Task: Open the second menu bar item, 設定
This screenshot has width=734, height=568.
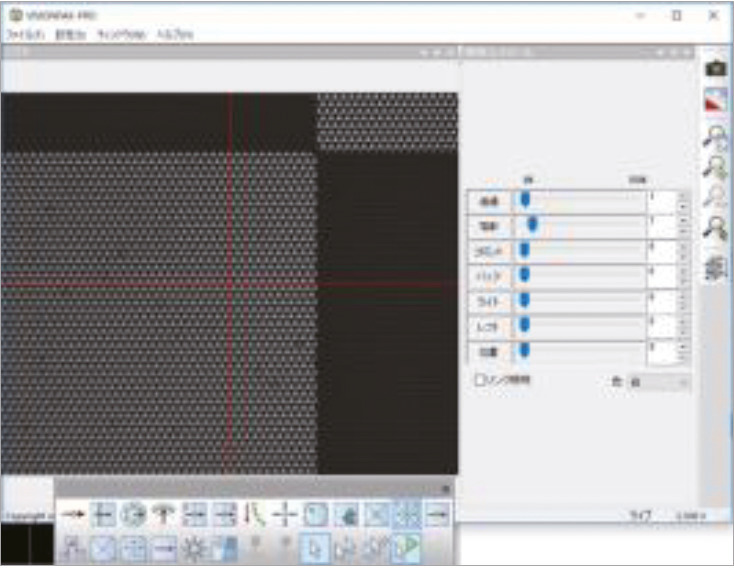Action: [71, 35]
